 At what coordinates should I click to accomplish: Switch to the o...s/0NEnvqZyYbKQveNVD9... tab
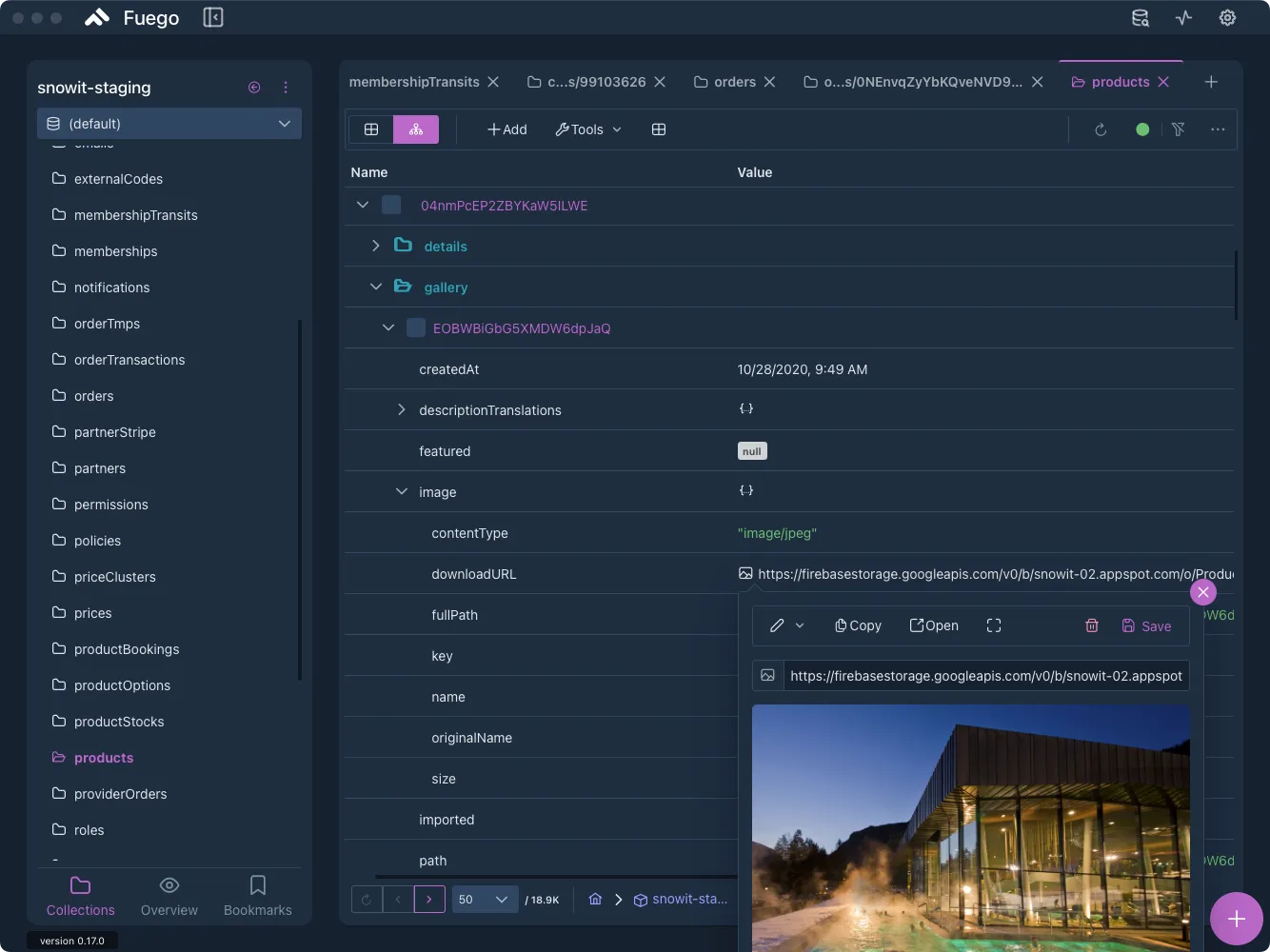click(913, 82)
